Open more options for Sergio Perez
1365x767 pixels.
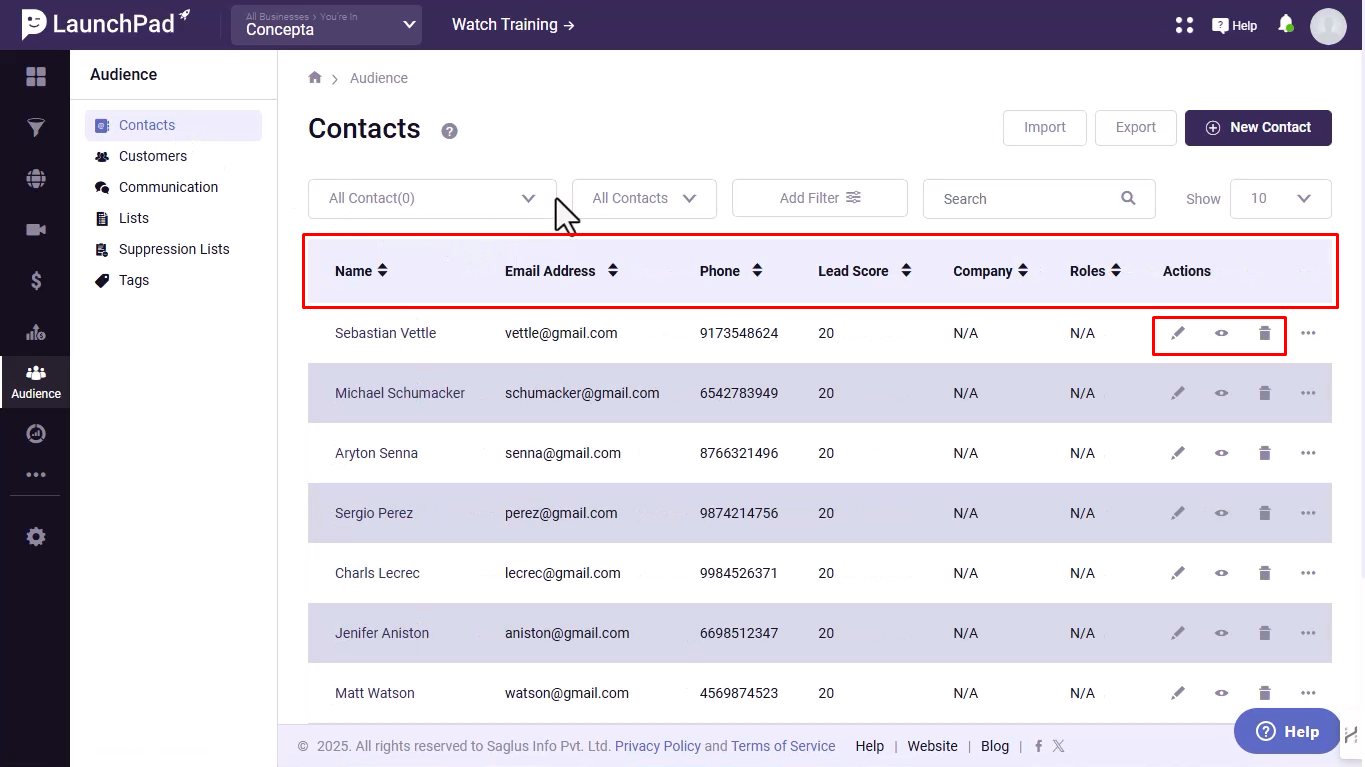pos(1308,513)
